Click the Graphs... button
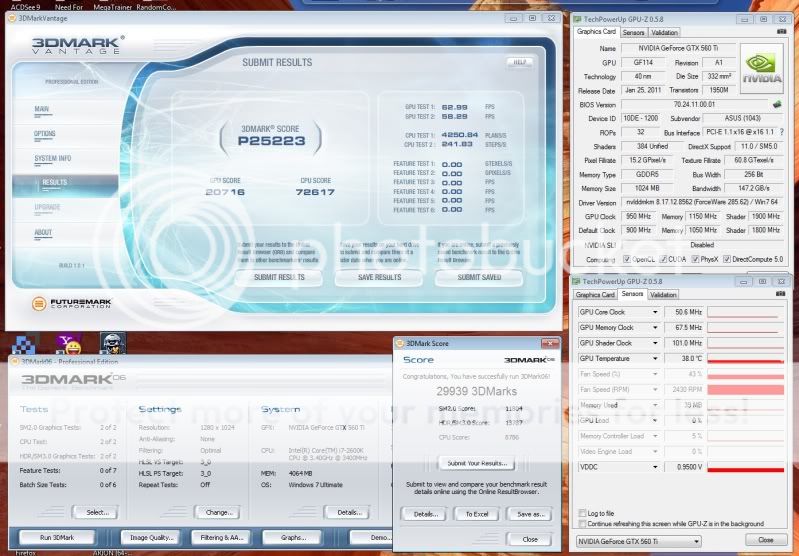The width and height of the screenshot is (799, 556). (292, 538)
